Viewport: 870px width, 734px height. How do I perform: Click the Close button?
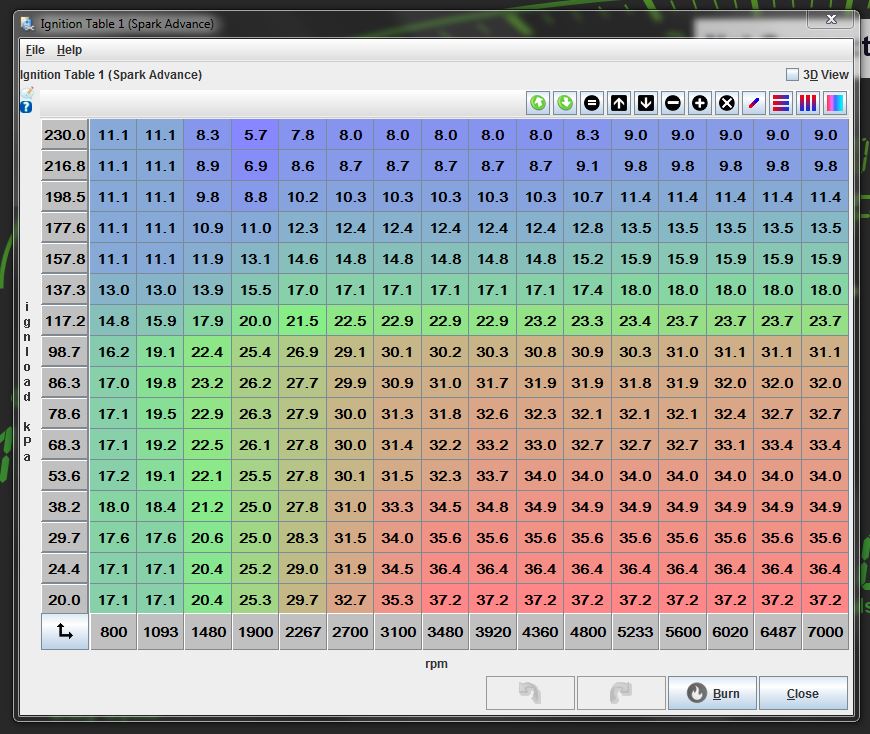802,693
